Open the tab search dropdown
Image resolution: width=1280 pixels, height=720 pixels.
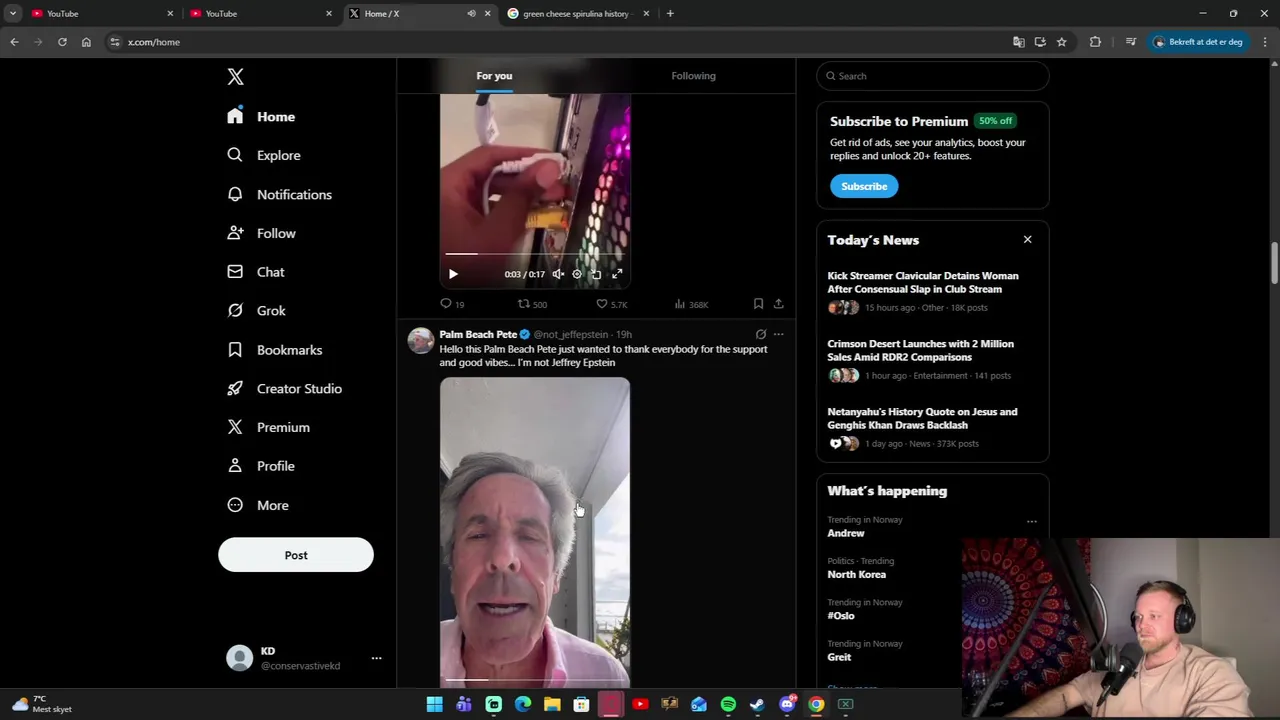click(12, 14)
